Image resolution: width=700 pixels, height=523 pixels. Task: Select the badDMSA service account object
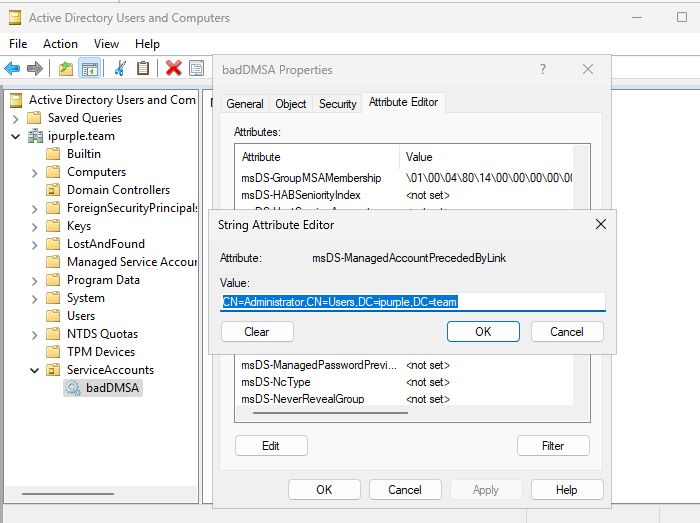pyautogui.click(x=113, y=388)
